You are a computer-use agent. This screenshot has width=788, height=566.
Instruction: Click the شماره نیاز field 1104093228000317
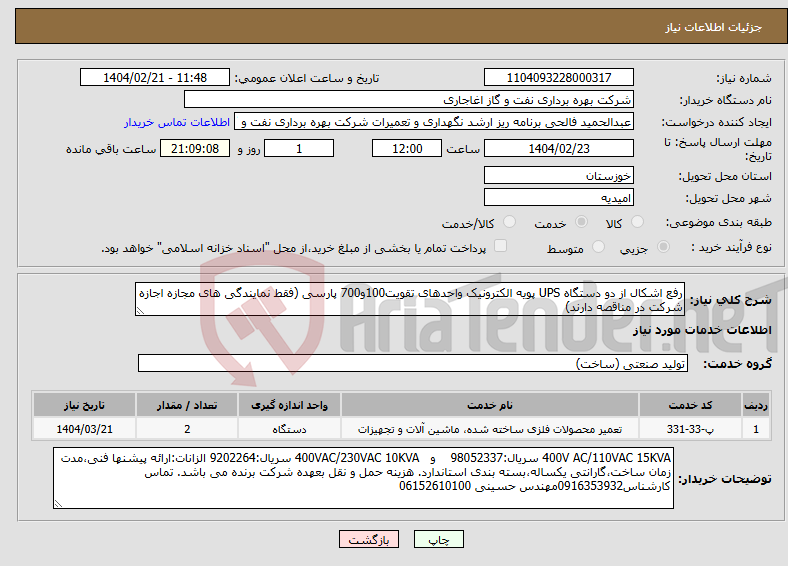558,77
